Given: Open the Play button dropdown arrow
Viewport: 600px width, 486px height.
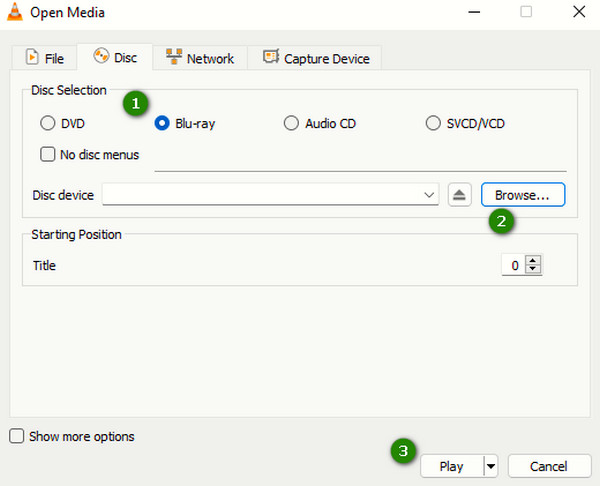Looking at the screenshot, I should click(x=490, y=466).
